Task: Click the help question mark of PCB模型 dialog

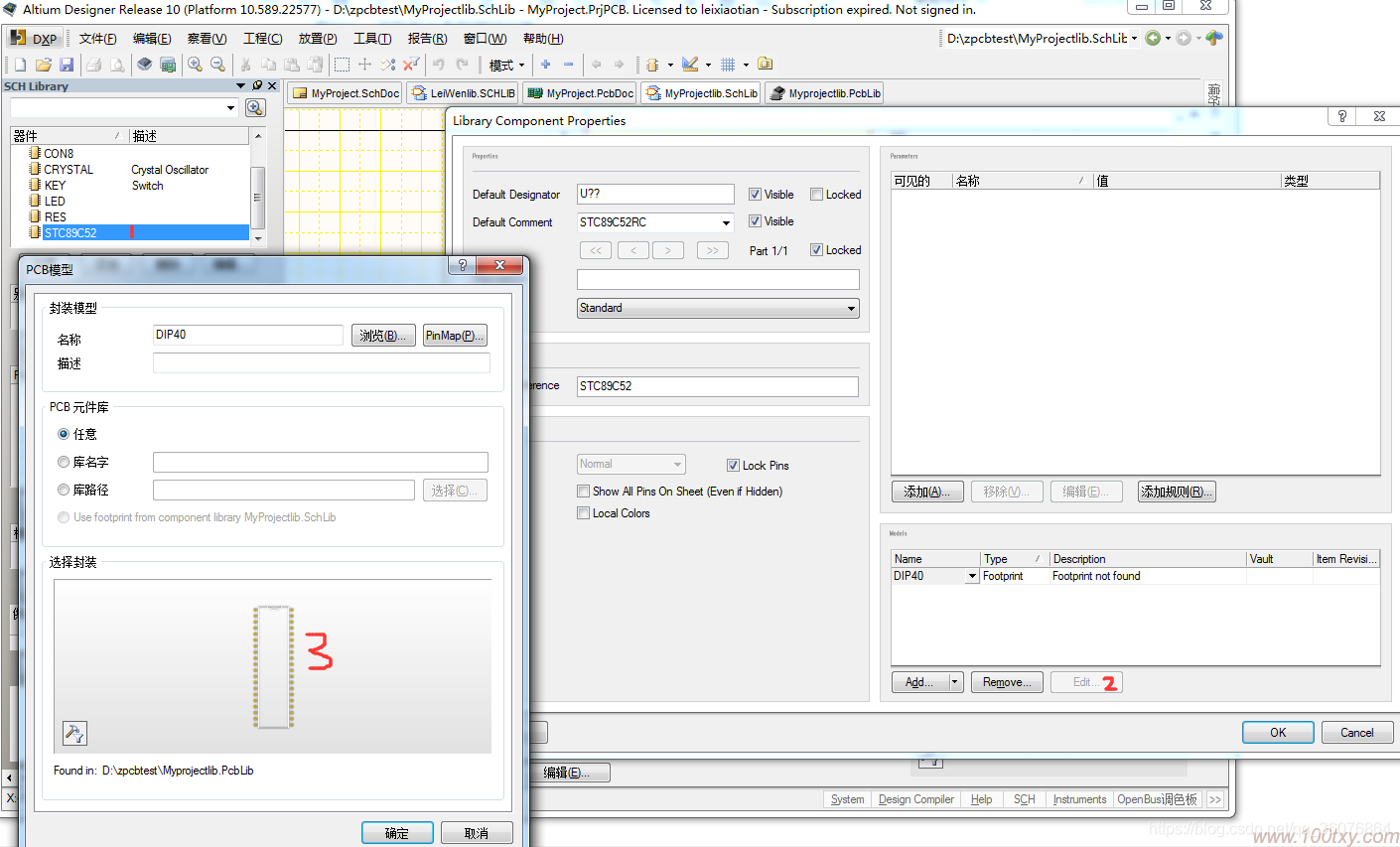Action: click(x=463, y=265)
